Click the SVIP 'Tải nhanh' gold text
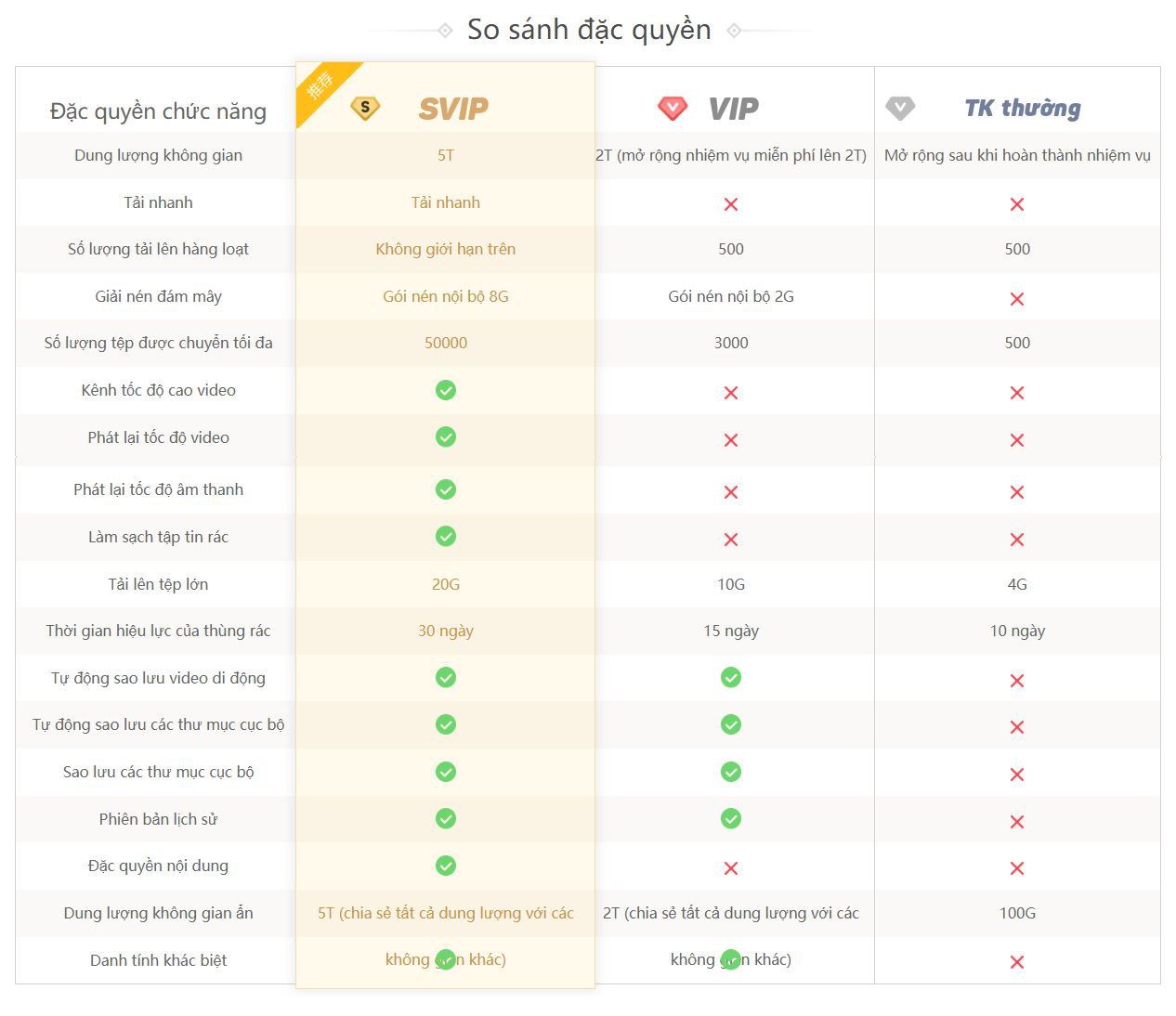 pos(446,202)
